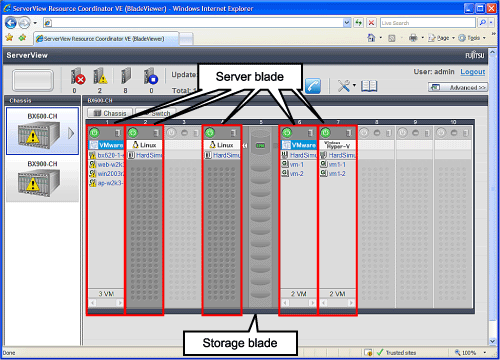Switch to the Switch tab
500x360 pixels.
pos(155,113)
